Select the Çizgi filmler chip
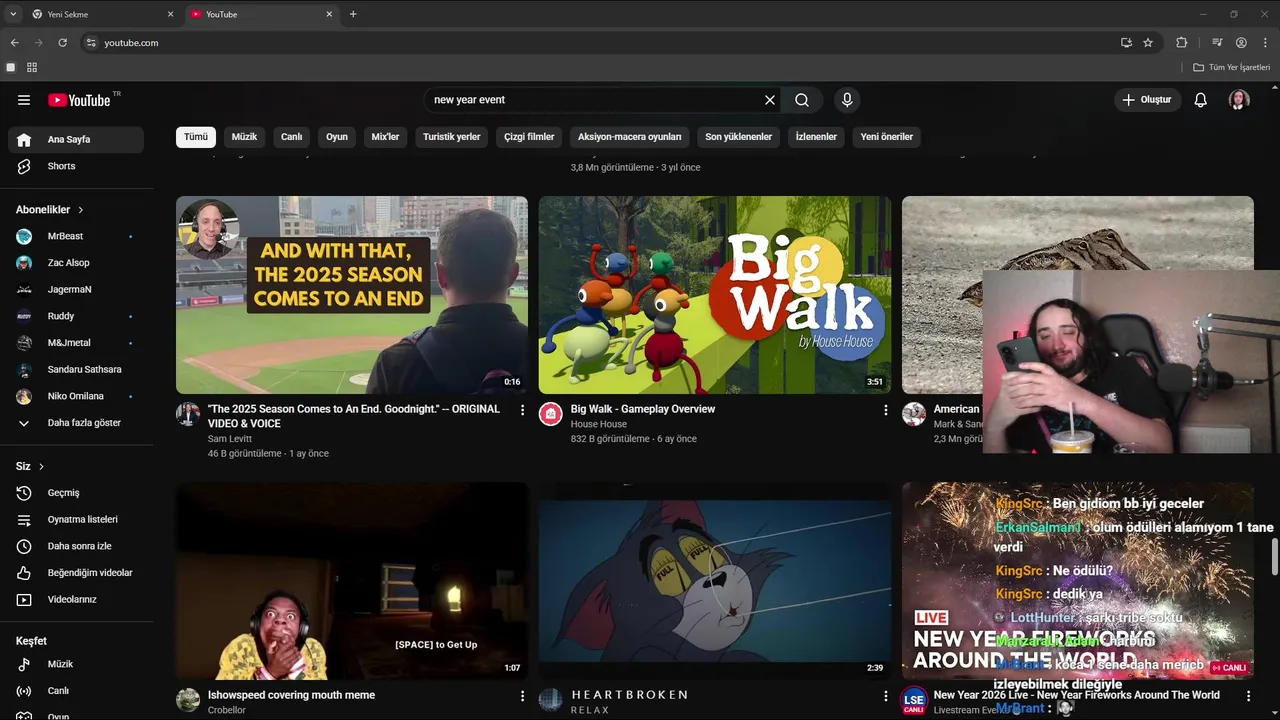Viewport: 1280px width, 720px height. pyautogui.click(x=529, y=137)
